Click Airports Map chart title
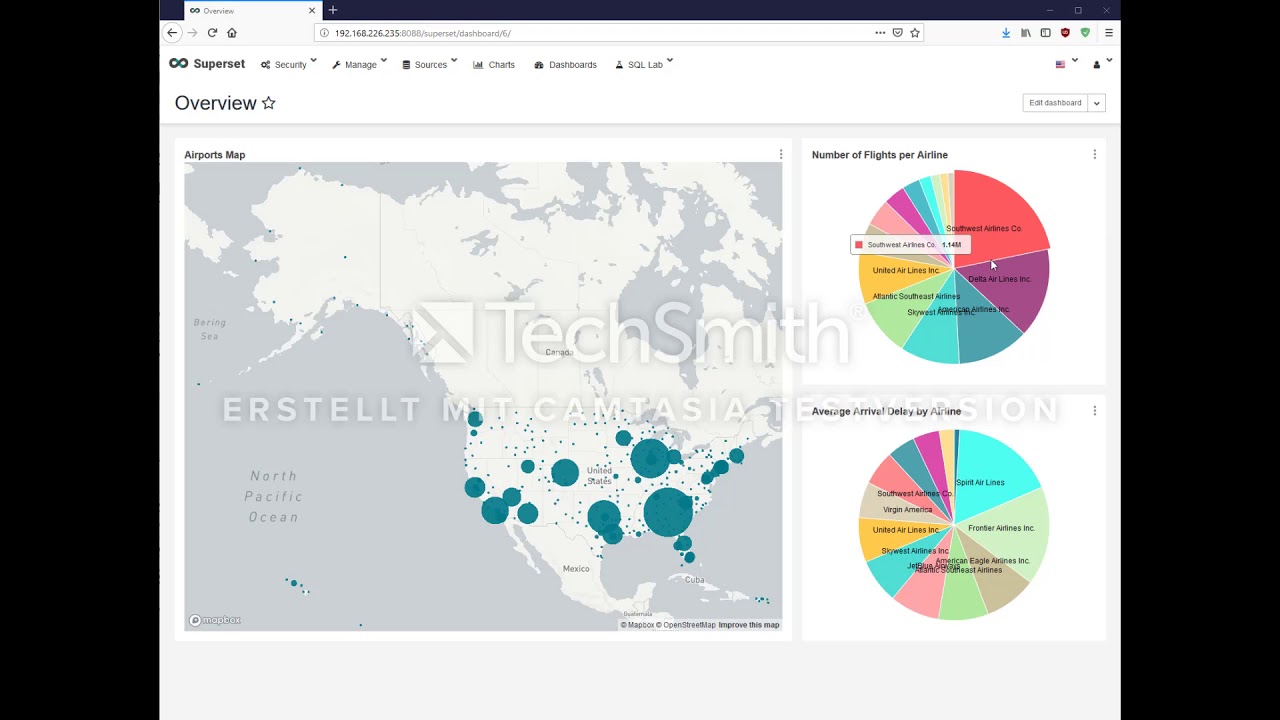Screen dimensions: 1280x720 (214, 155)
